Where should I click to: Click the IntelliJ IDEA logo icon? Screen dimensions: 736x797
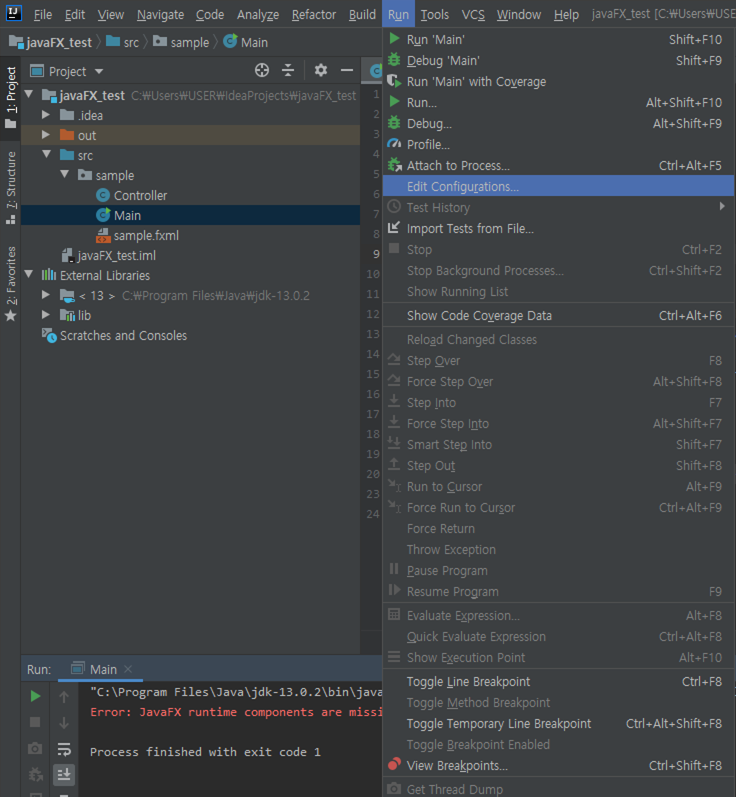pos(13,12)
